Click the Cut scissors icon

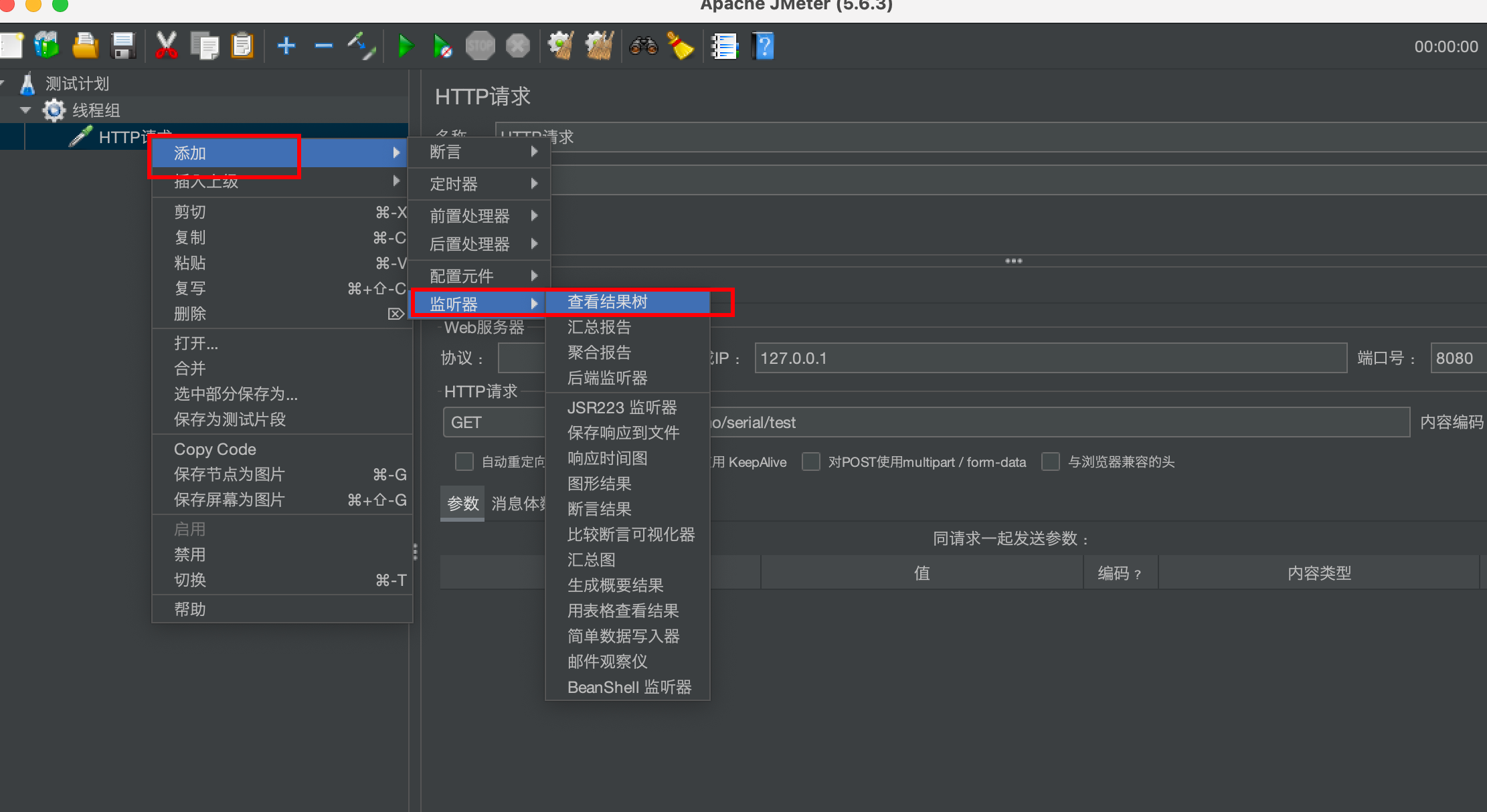(x=167, y=46)
